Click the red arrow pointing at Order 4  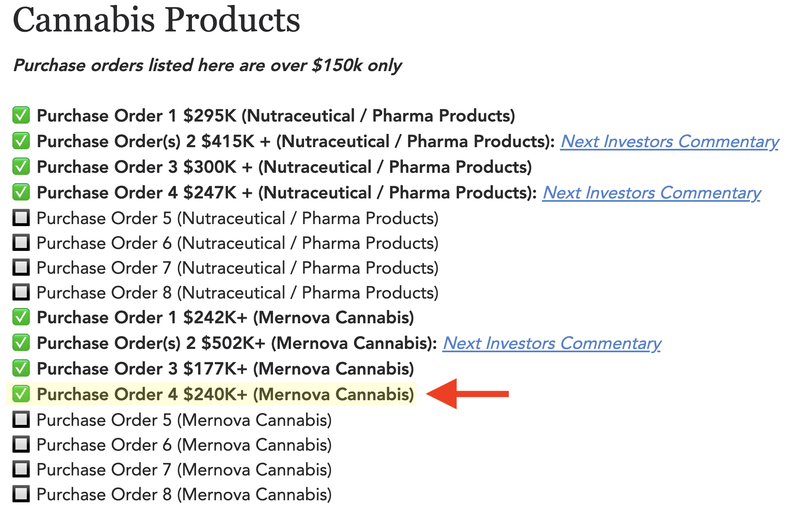[467, 394]
